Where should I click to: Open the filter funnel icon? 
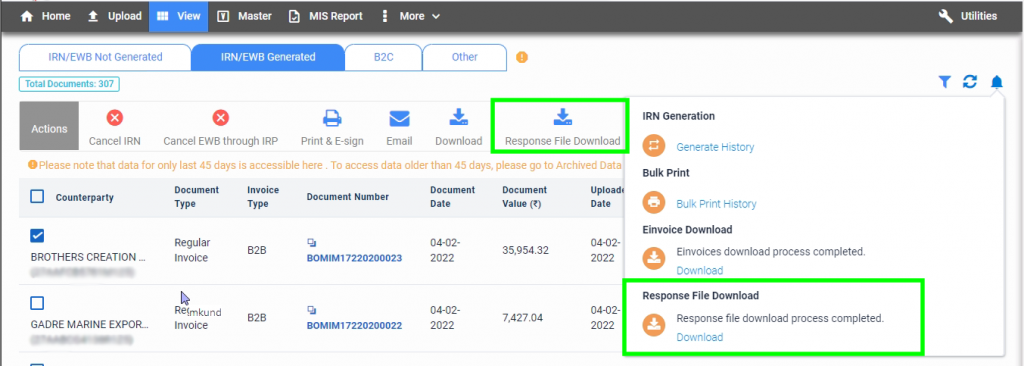tap(944, 82)
